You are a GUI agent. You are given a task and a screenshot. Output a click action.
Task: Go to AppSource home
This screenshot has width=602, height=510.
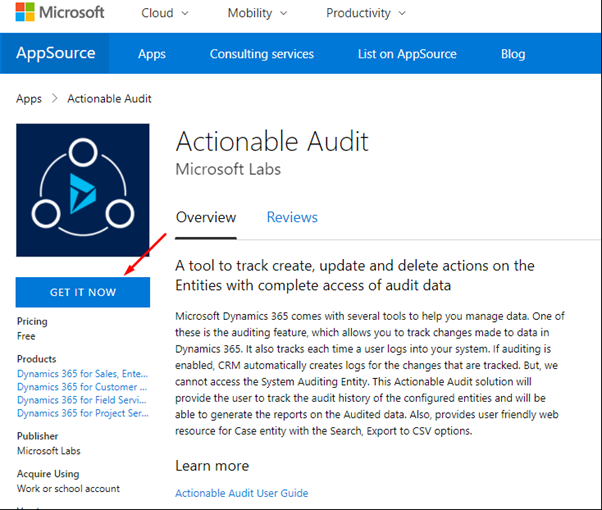pos(56,53)
